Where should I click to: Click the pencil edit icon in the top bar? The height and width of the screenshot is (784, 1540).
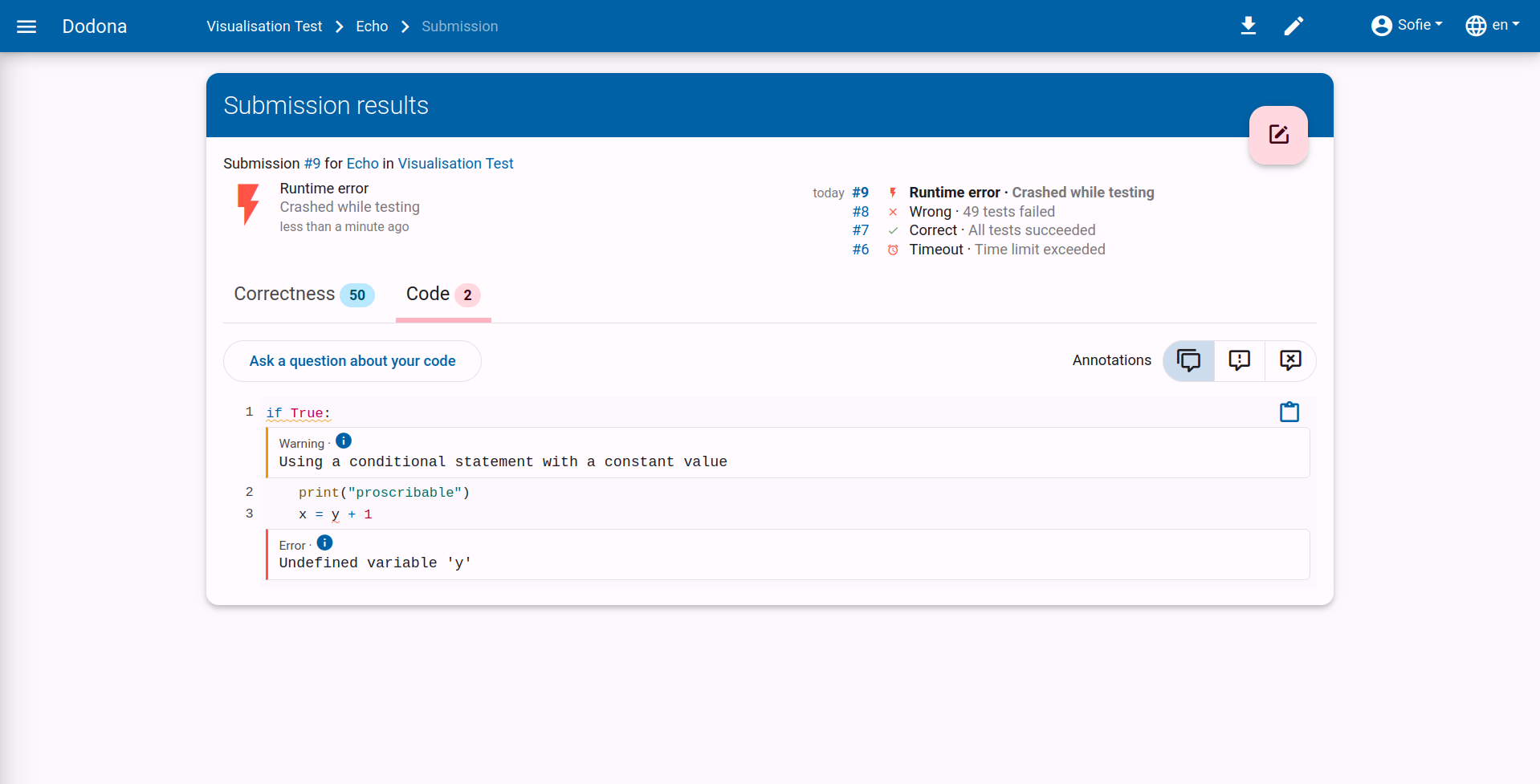(x=1294, y=26)
